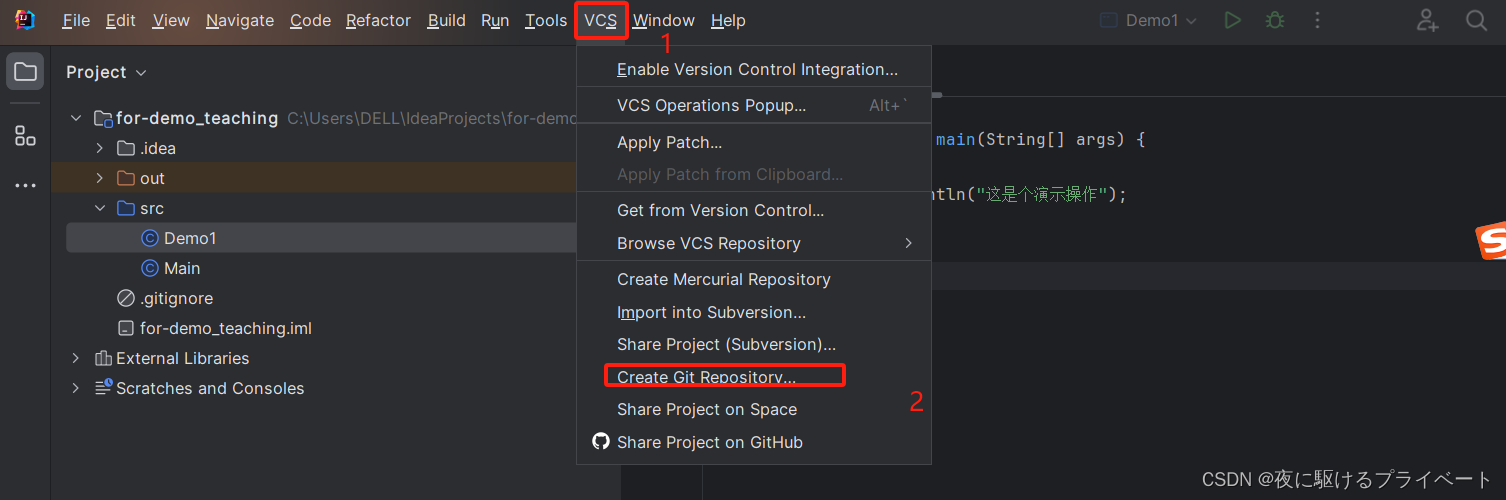Screen dimensions: 1506x500
Task: Open the Project view mode dropdown
Action: click(106, 72)
